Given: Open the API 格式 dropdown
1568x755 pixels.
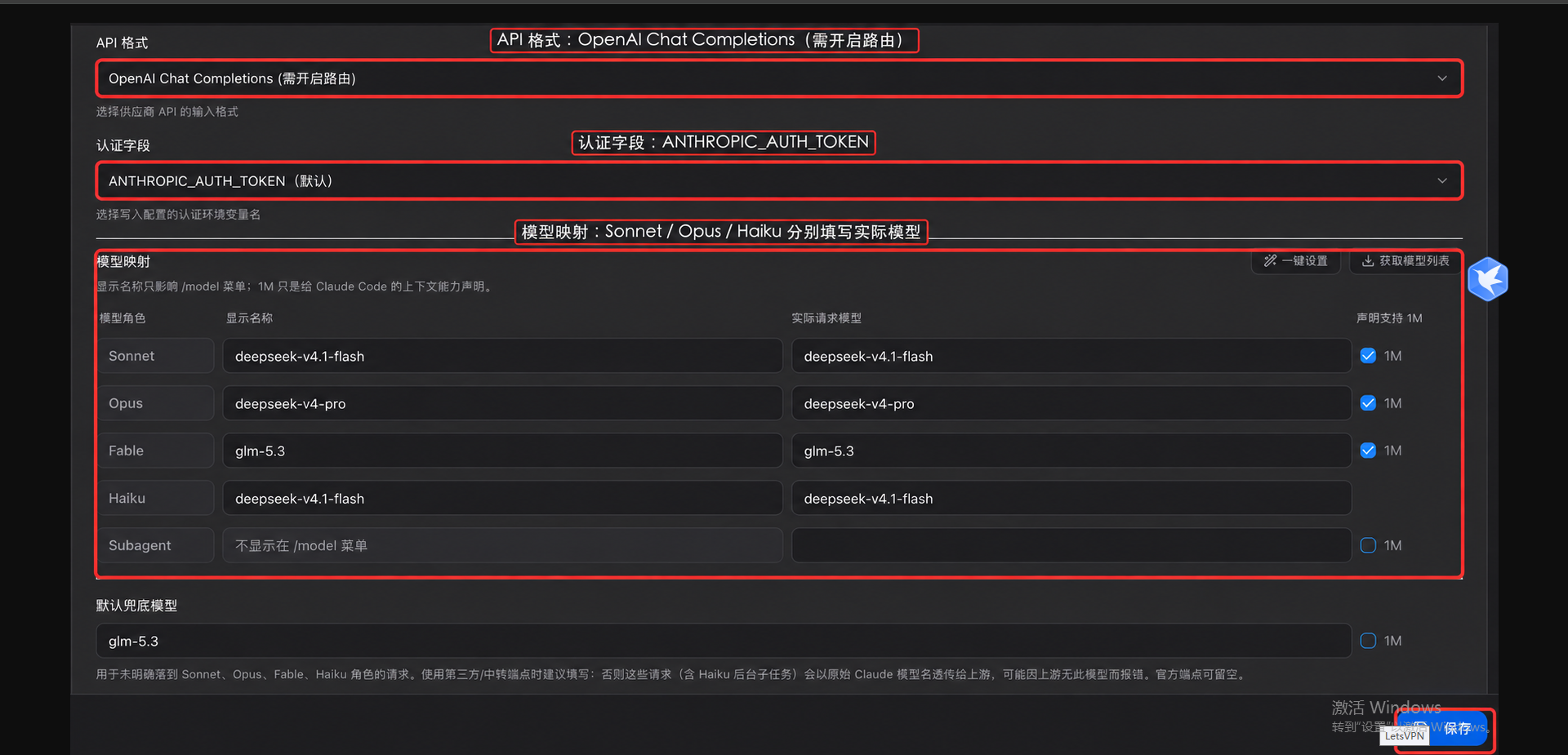Looking at the screenshot, I should coord(779,78).
